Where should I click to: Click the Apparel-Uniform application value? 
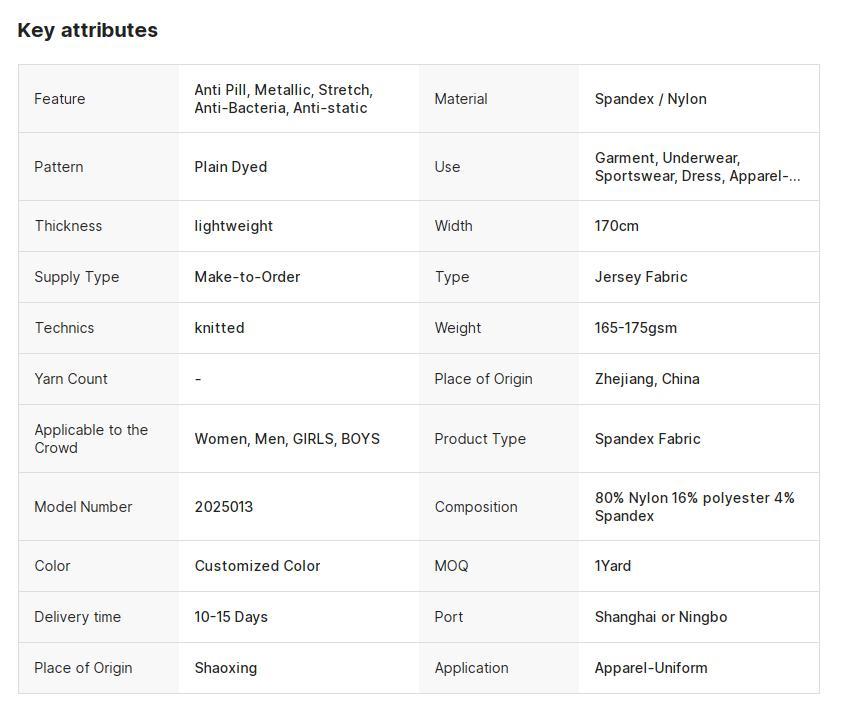[x=651, y=668]
